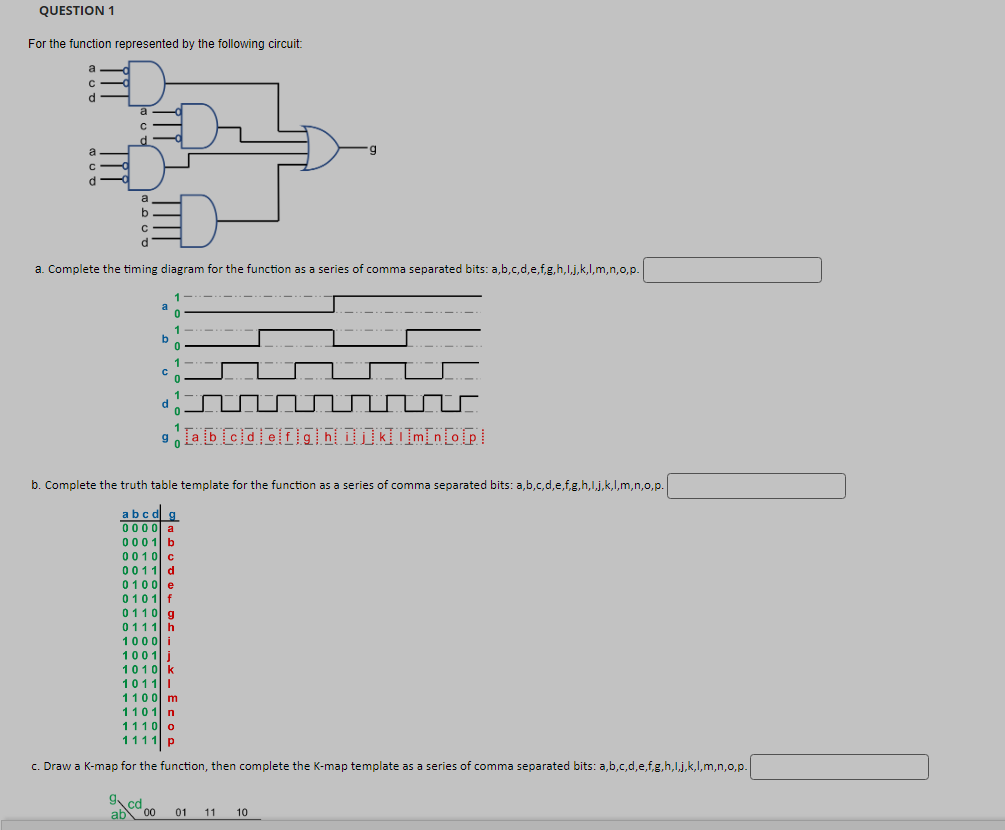The image size is (1005, 830).
Task: Click the answer field for the timing diagram question
Action: [x=733, y=269]
